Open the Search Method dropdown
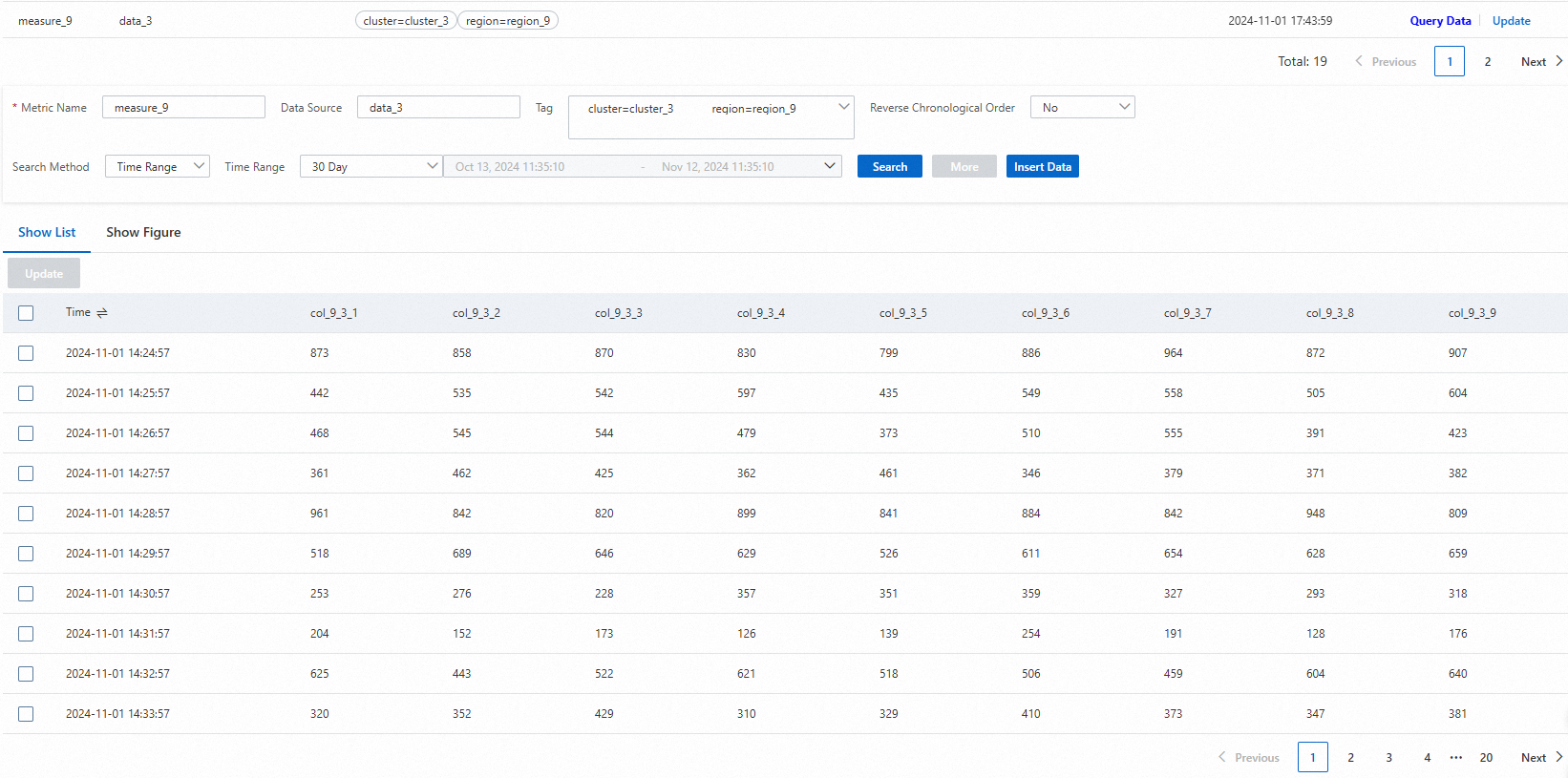The height and width of the screenshot is (778, 1568). (157, 166)
